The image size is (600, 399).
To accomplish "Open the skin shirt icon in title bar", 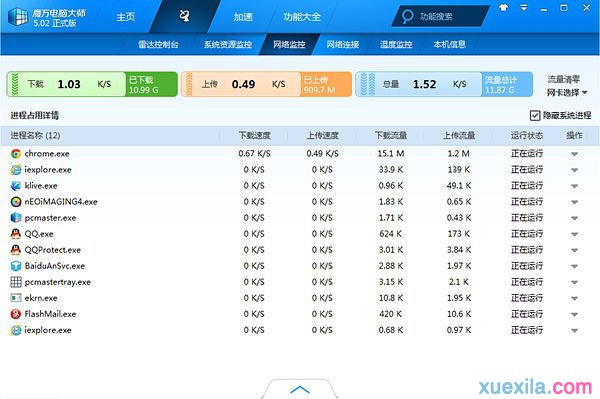I will 504,7.
